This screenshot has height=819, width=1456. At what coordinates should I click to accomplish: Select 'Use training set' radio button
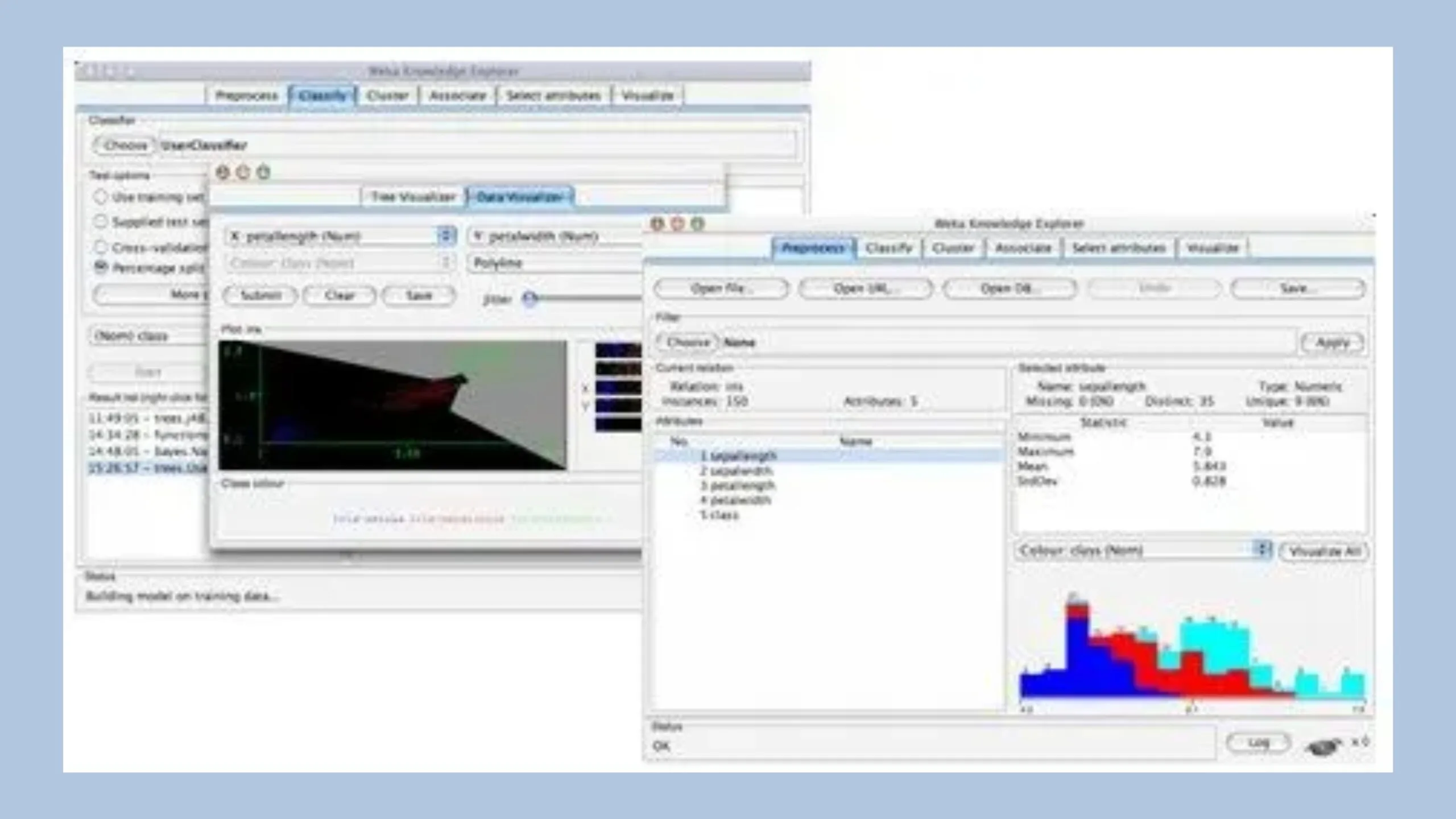click(100, 197)
